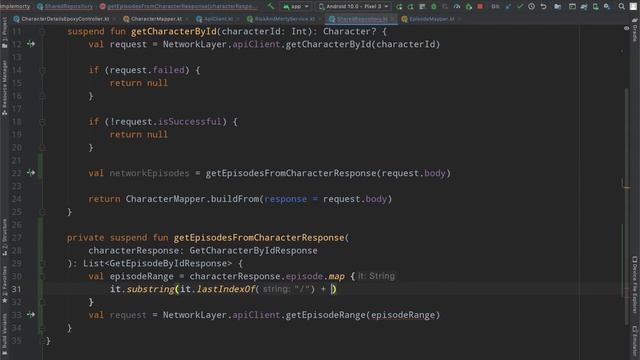Click the lastIndexOf call on line 31
Screen dimensions: 640x360
(226, 289)
